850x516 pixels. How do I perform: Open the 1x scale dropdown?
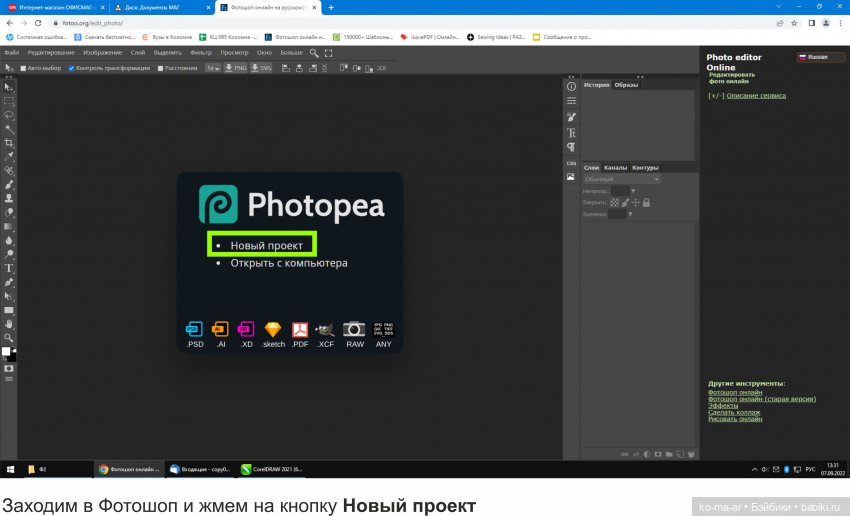213,68
